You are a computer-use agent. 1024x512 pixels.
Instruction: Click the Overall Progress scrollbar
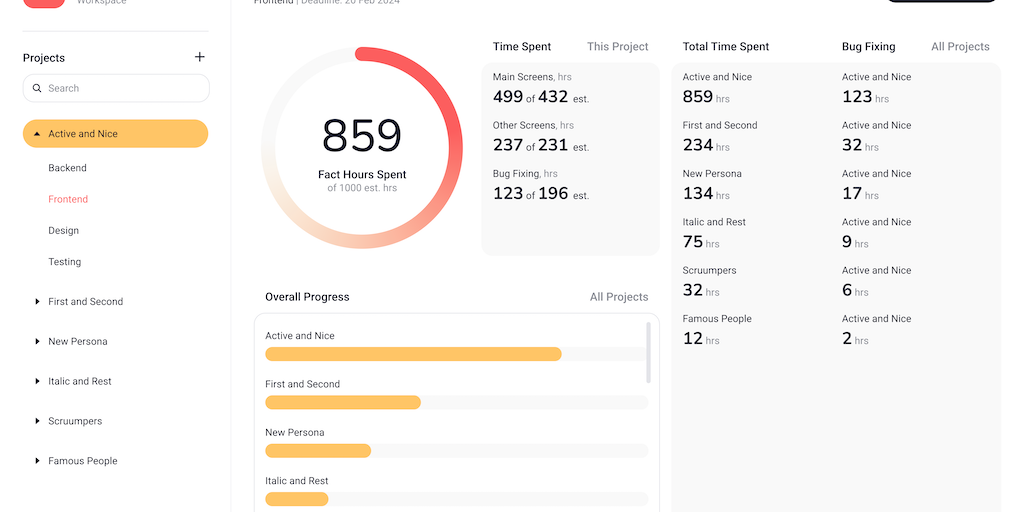coord(649,352)
